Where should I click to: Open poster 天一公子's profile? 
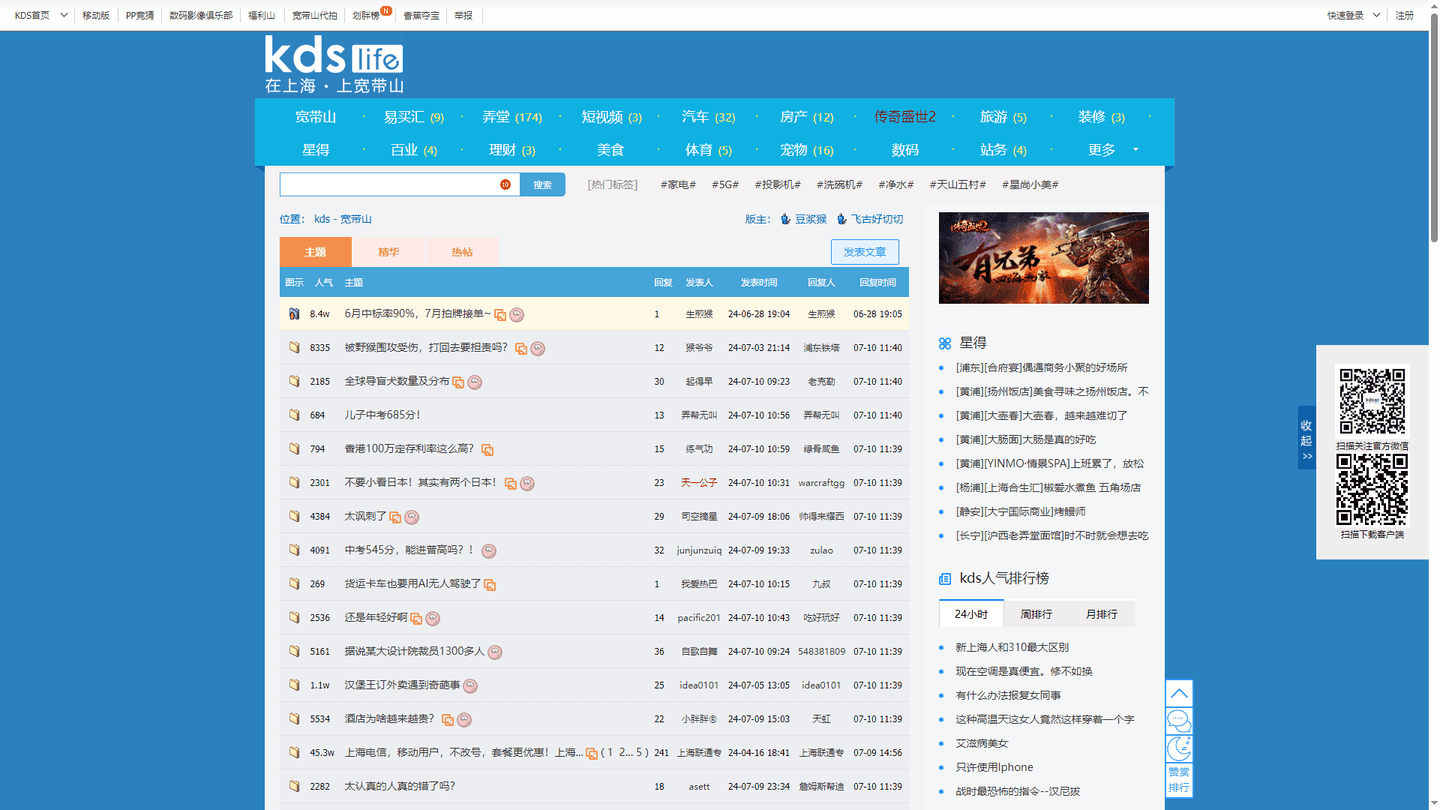pos(699,483)
